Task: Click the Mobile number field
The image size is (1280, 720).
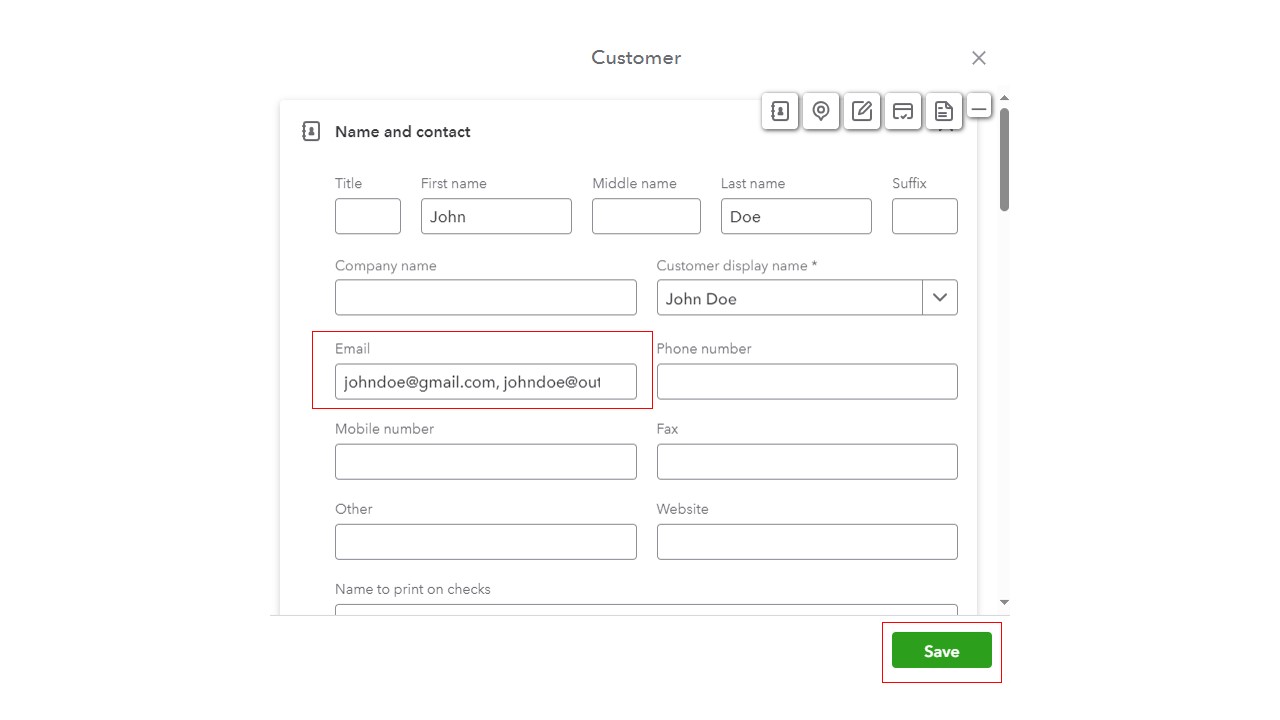Action: coord(485,462)
